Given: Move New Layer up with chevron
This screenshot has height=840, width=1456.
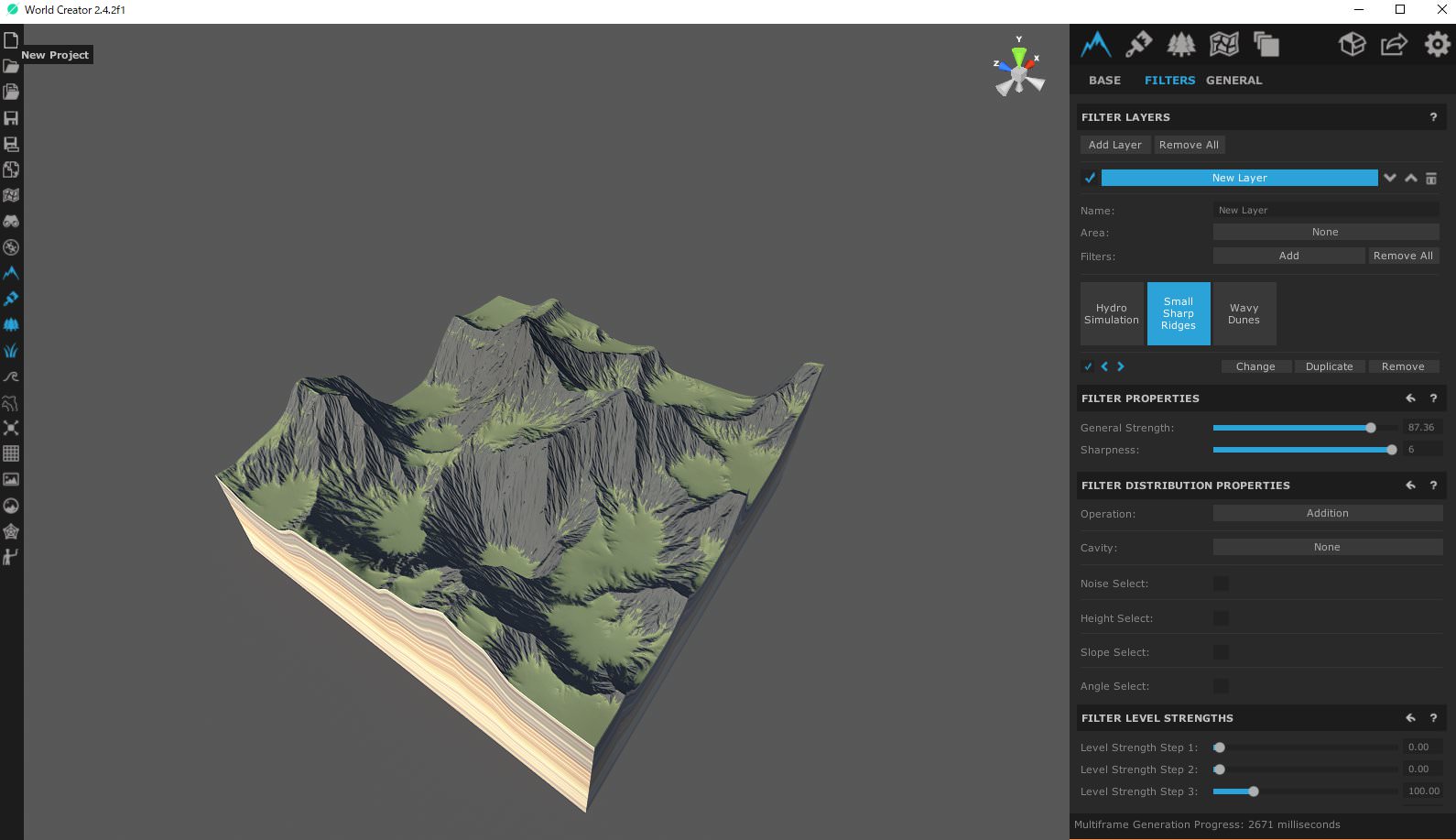Looking at the screenshot, I should (x=1411, y=178).
